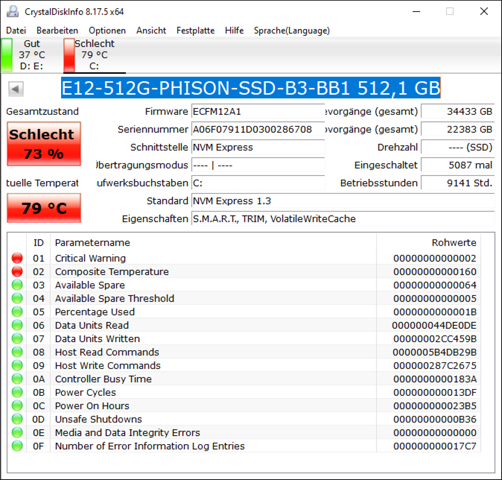Click raw value 0000000000001B

tap(435, 312)
